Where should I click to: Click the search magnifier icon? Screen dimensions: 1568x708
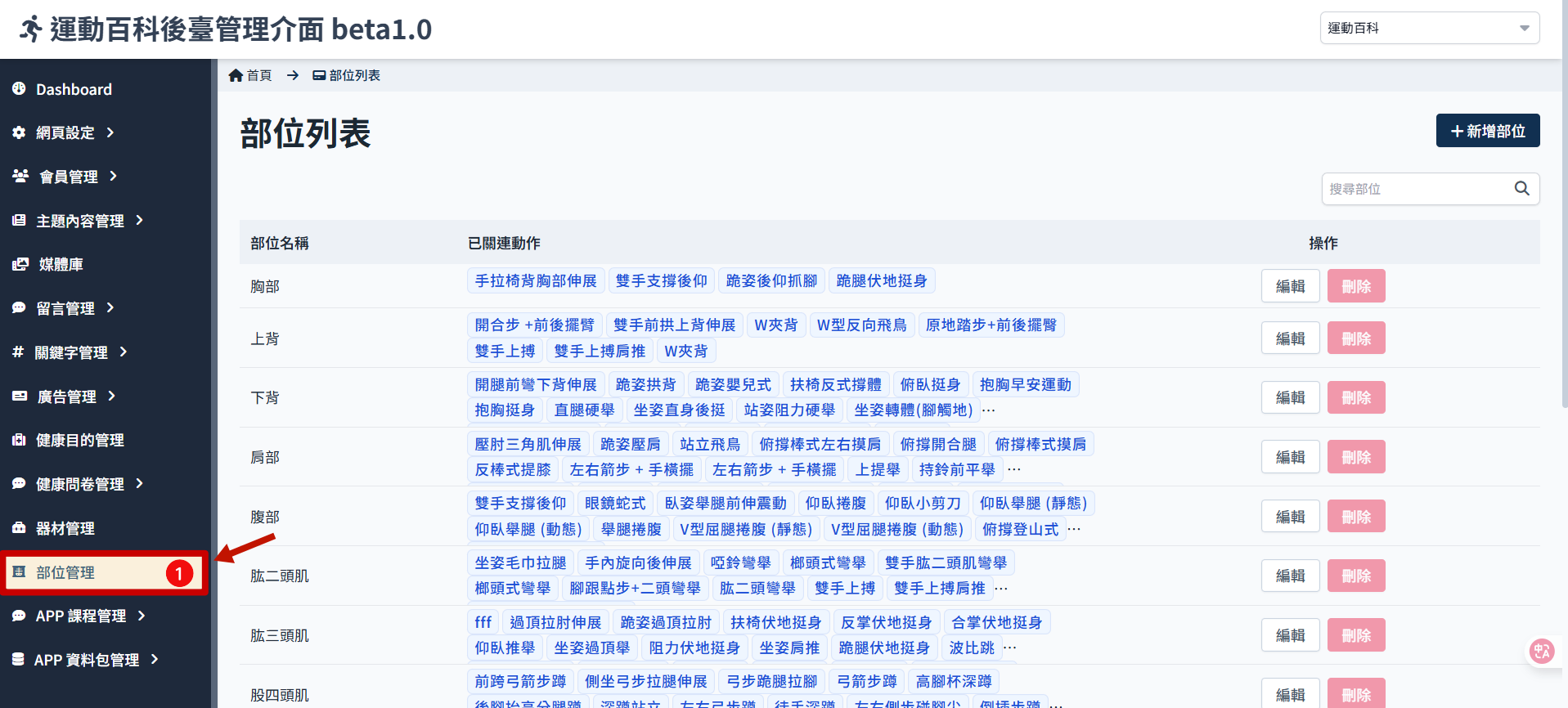1521,188
